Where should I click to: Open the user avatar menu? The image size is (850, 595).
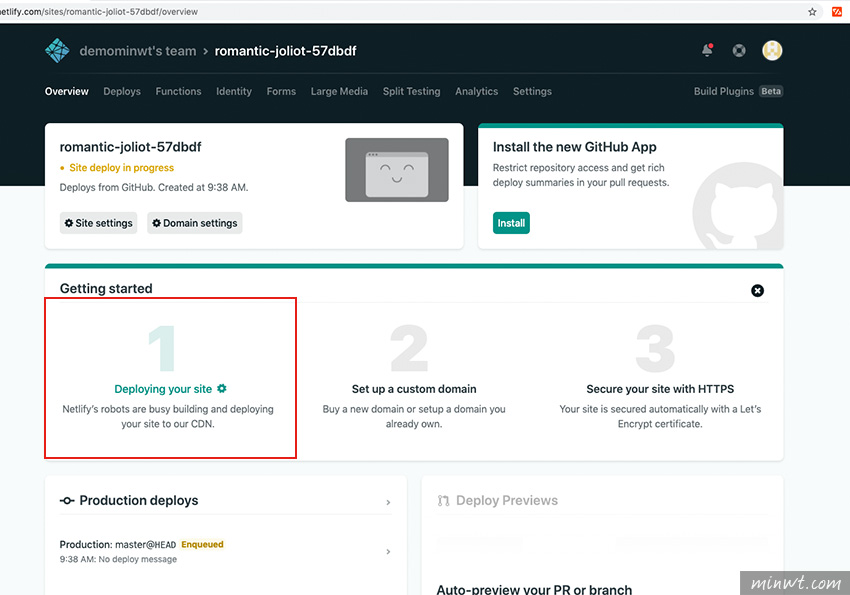click(x=772, y=50)
